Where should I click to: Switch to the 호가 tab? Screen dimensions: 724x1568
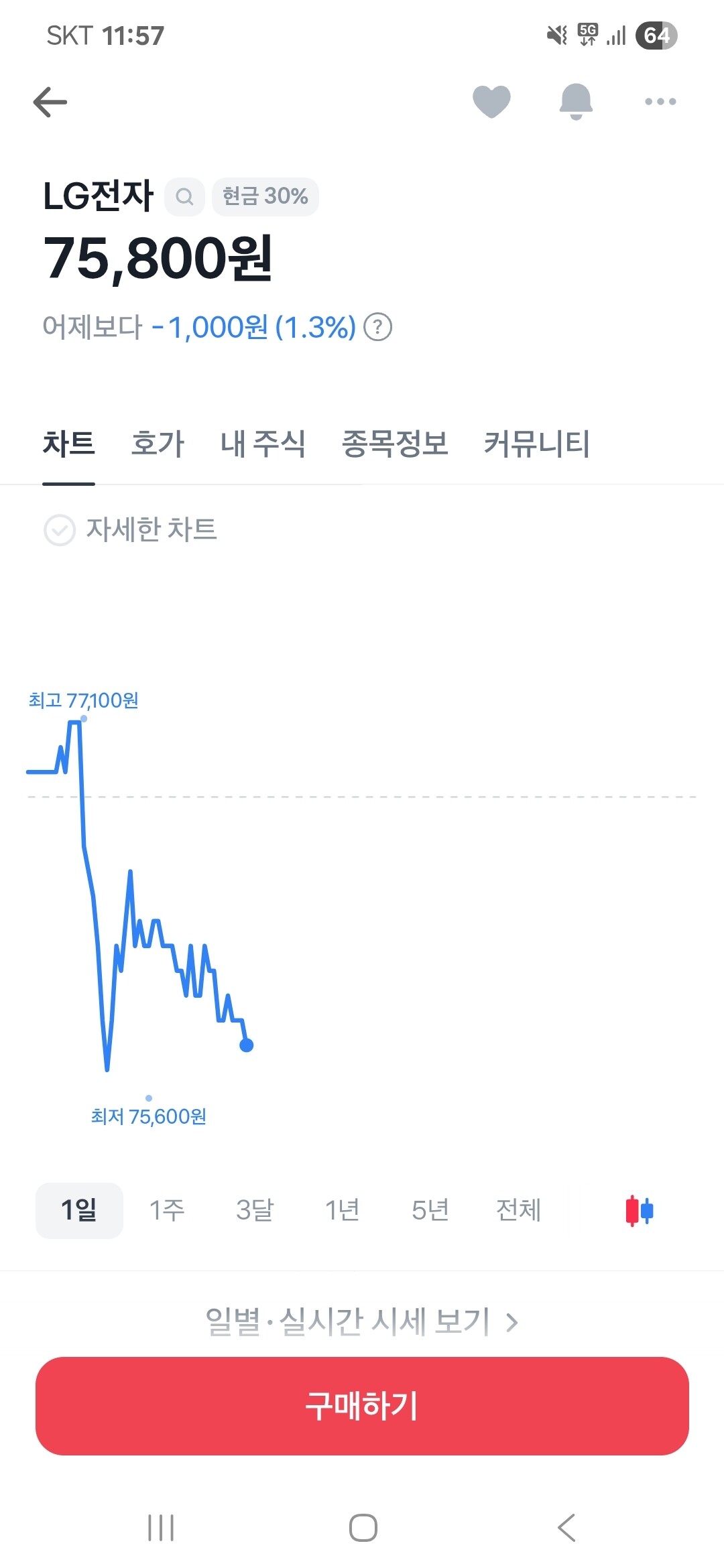158,444
